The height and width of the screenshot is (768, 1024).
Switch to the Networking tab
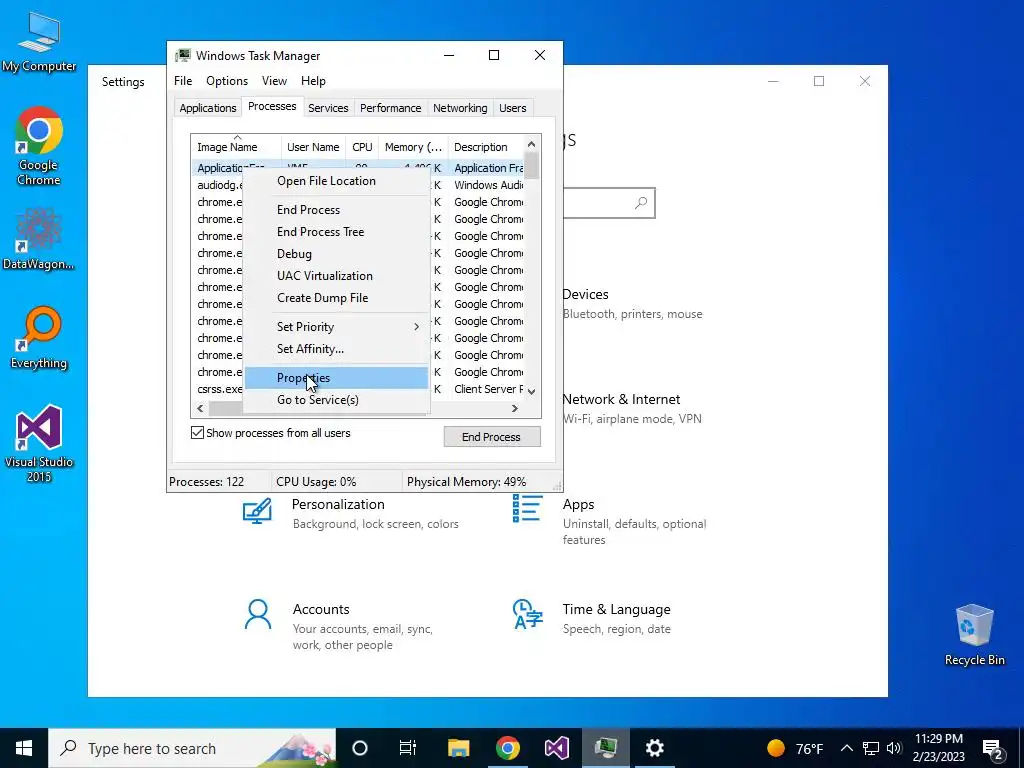(460, 108)
